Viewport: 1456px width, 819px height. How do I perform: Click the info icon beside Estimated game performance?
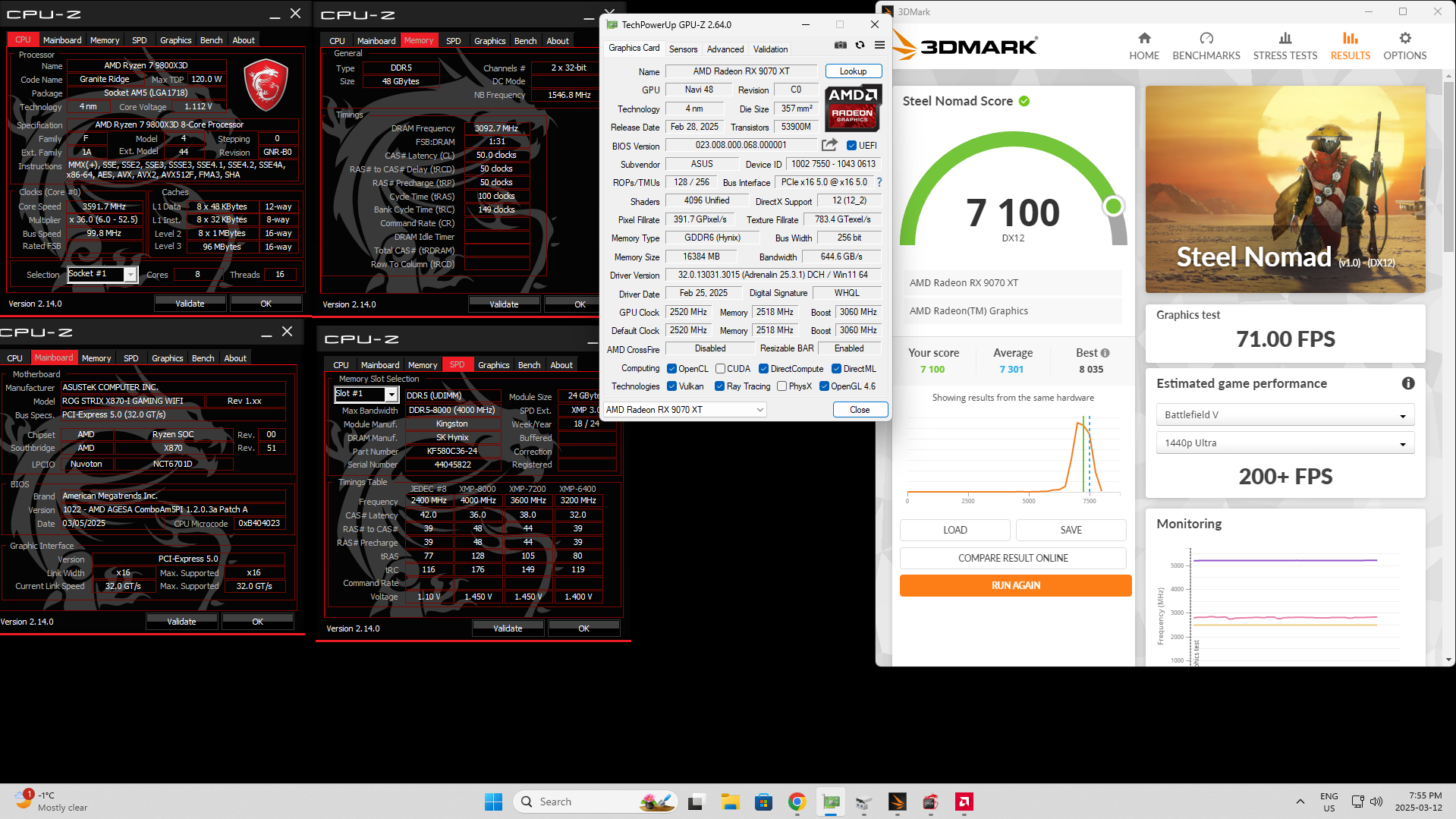[1408, 383]
